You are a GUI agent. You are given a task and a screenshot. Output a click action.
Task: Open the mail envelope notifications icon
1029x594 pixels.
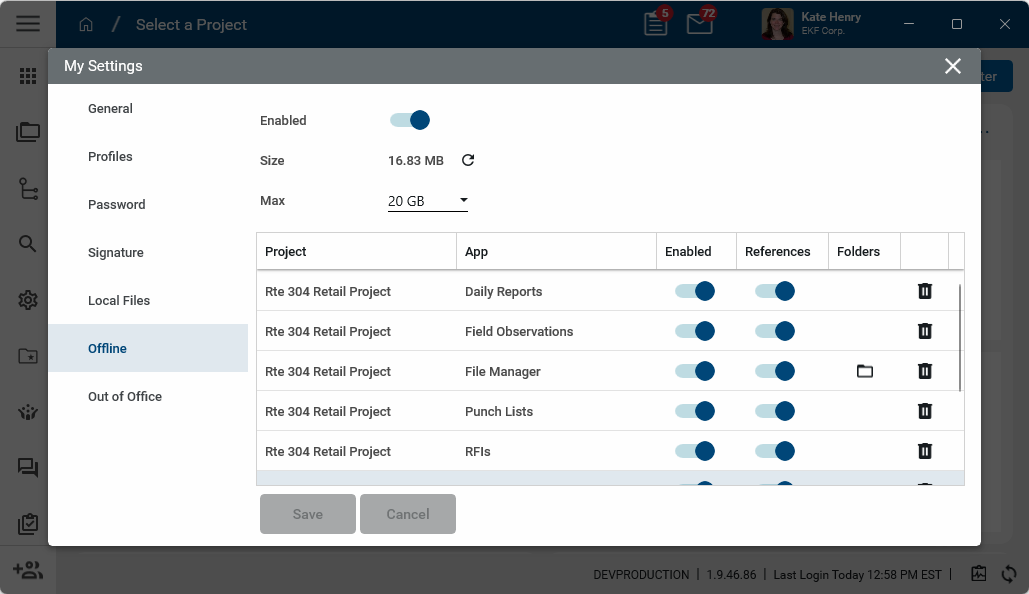(x=700, y=24)
